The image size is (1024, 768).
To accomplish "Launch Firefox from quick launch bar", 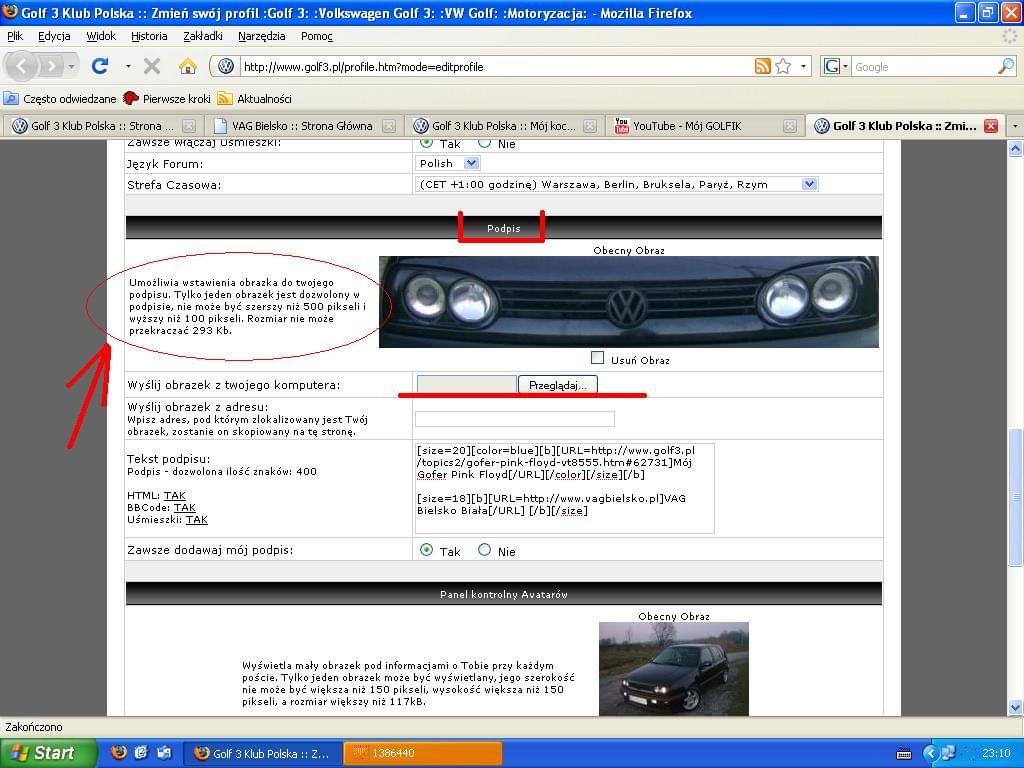I will [119, 753].
